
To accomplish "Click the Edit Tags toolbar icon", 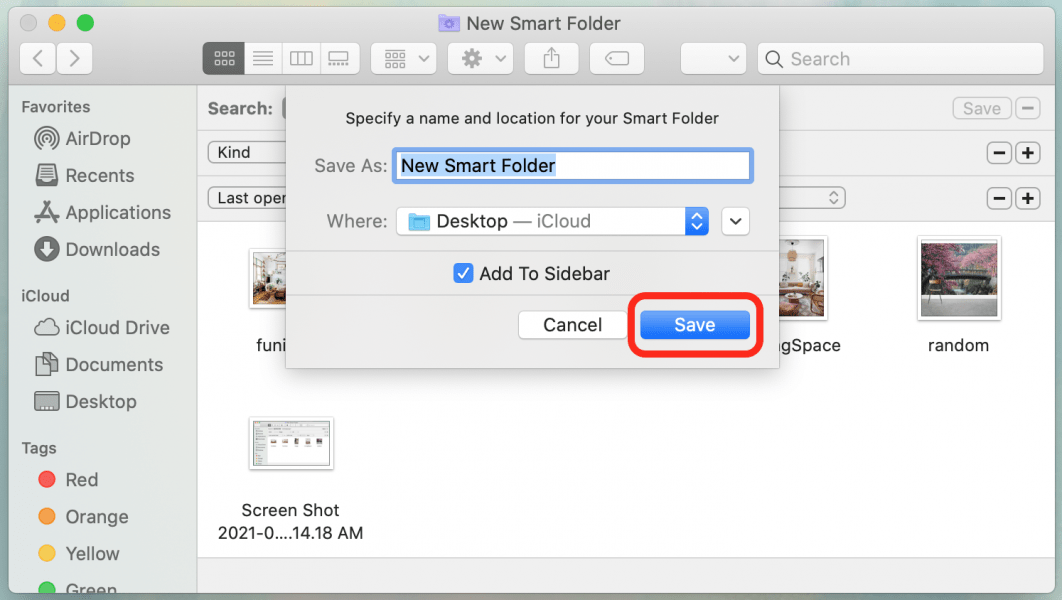I will tap(617, 58).
